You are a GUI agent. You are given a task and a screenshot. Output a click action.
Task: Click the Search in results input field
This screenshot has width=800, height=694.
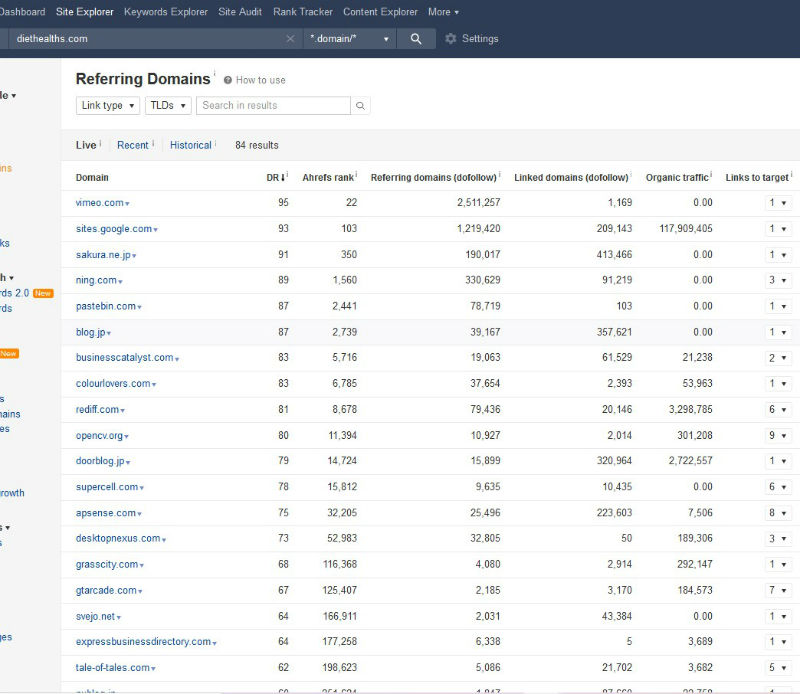pyautogui.click(x=272, y=106)
